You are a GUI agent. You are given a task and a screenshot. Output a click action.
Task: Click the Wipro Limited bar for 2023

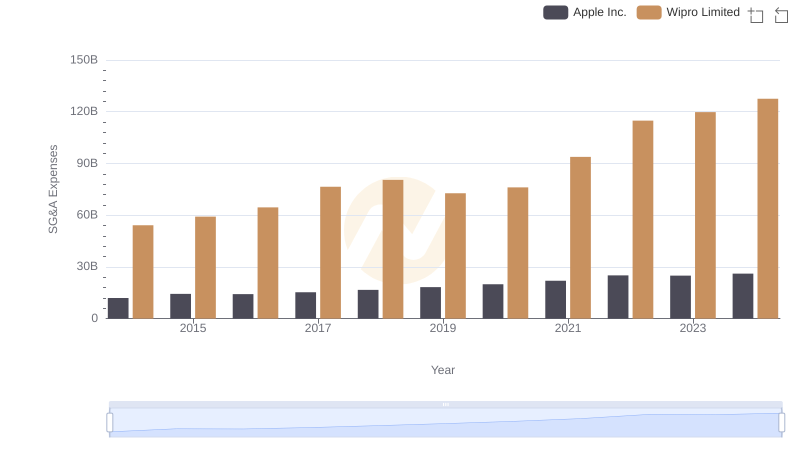705,215
